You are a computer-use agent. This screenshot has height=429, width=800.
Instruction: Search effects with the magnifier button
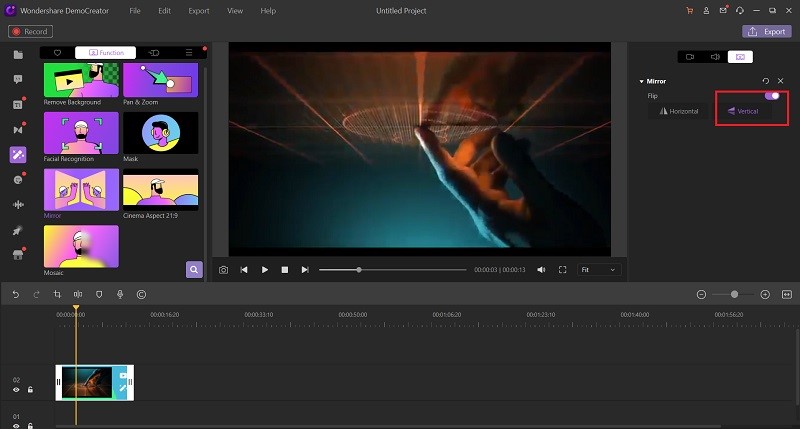coord(194,269)
